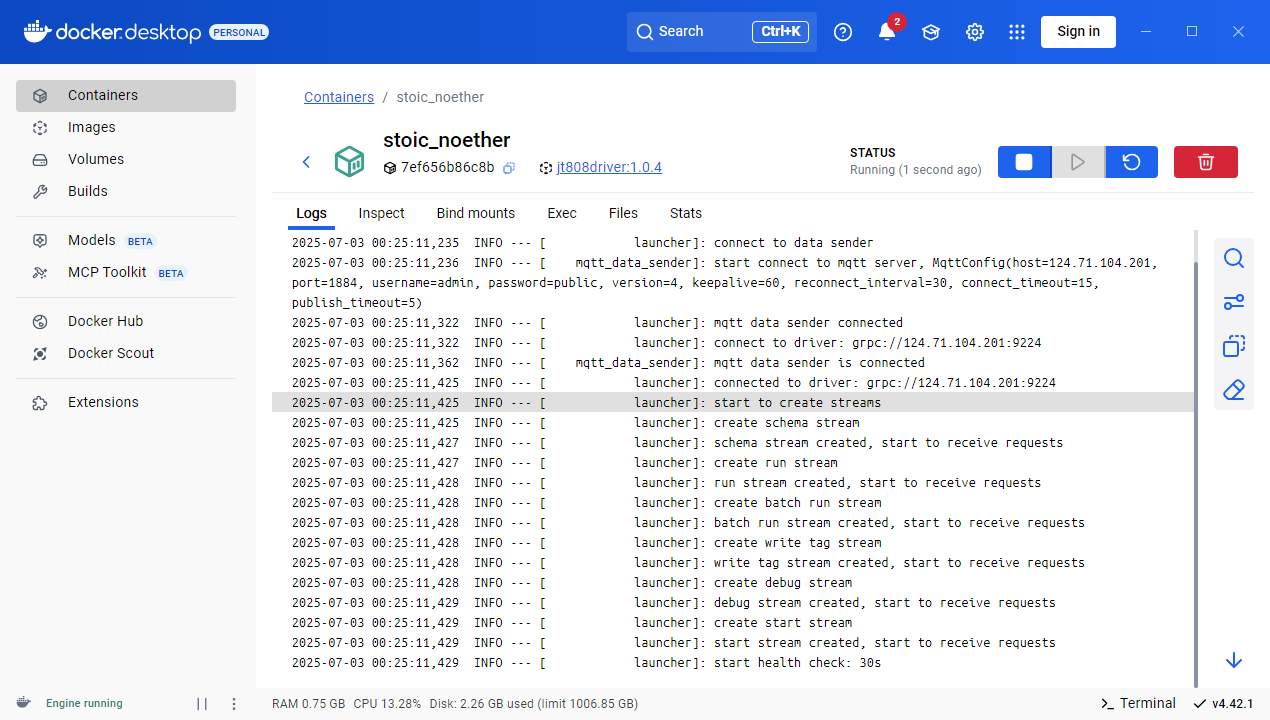Click the Docker Desktop whale logo

36,32
